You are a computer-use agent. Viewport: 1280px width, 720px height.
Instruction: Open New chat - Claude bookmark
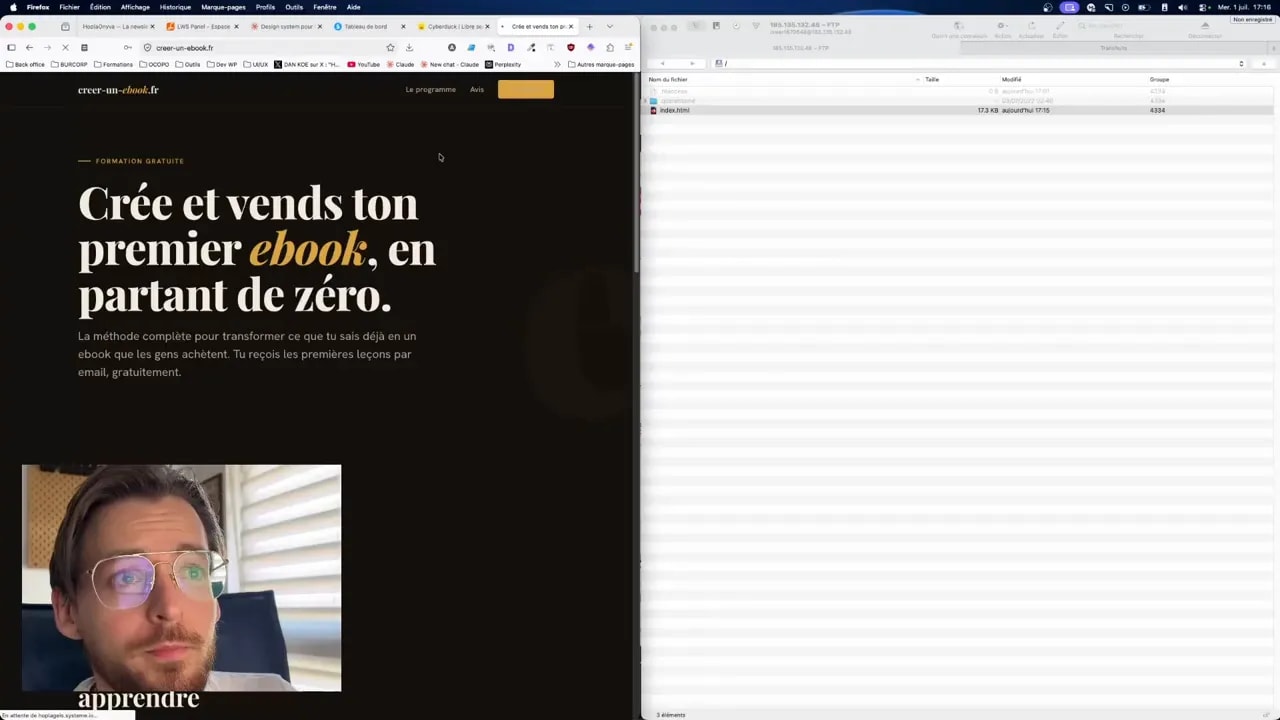[450, 64]
